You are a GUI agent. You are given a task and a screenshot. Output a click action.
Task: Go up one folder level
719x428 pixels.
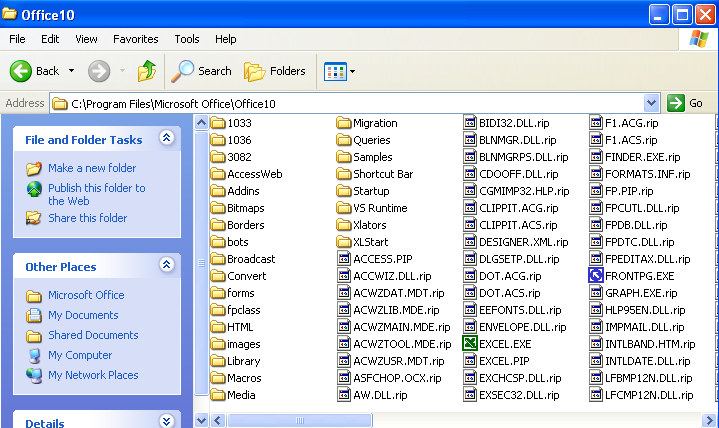[147, 71]
